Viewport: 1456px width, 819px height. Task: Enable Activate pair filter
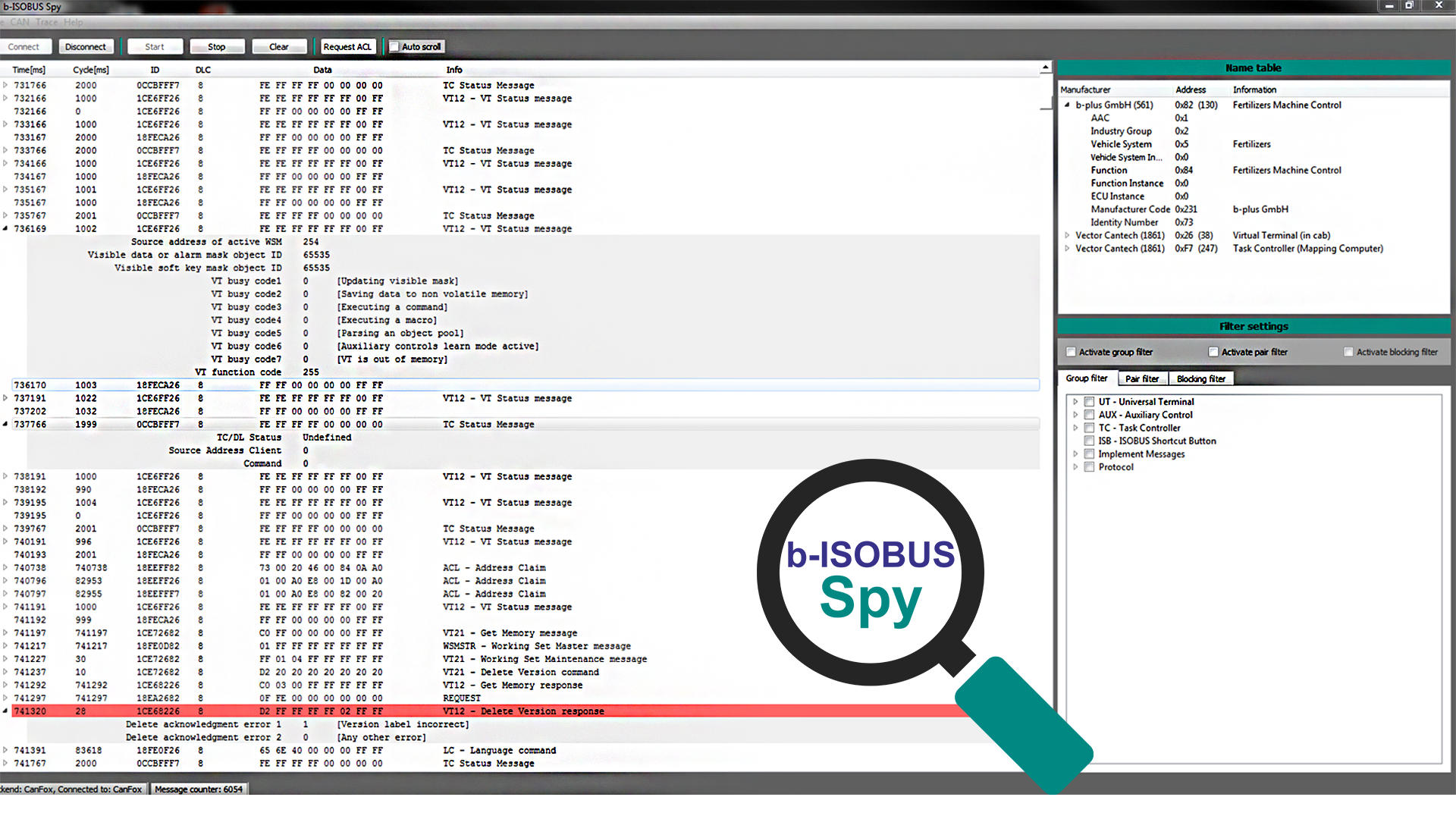point(1213,352)
